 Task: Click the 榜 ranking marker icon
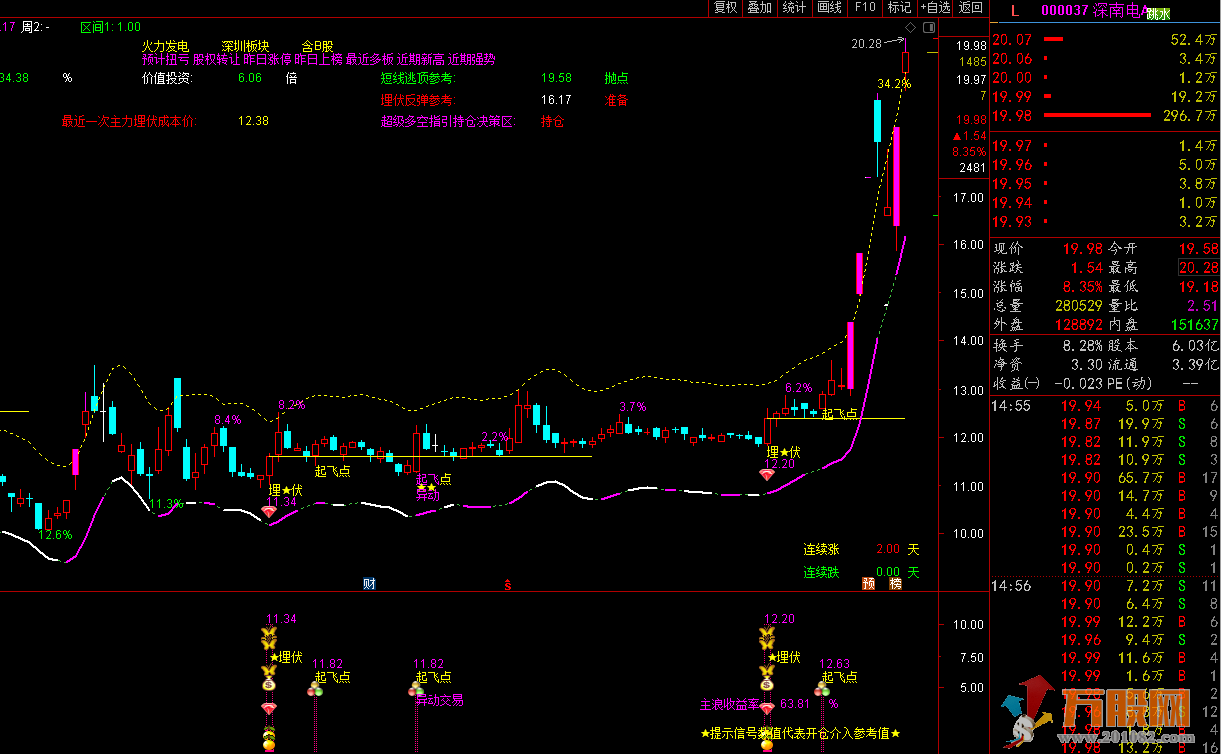895,583
